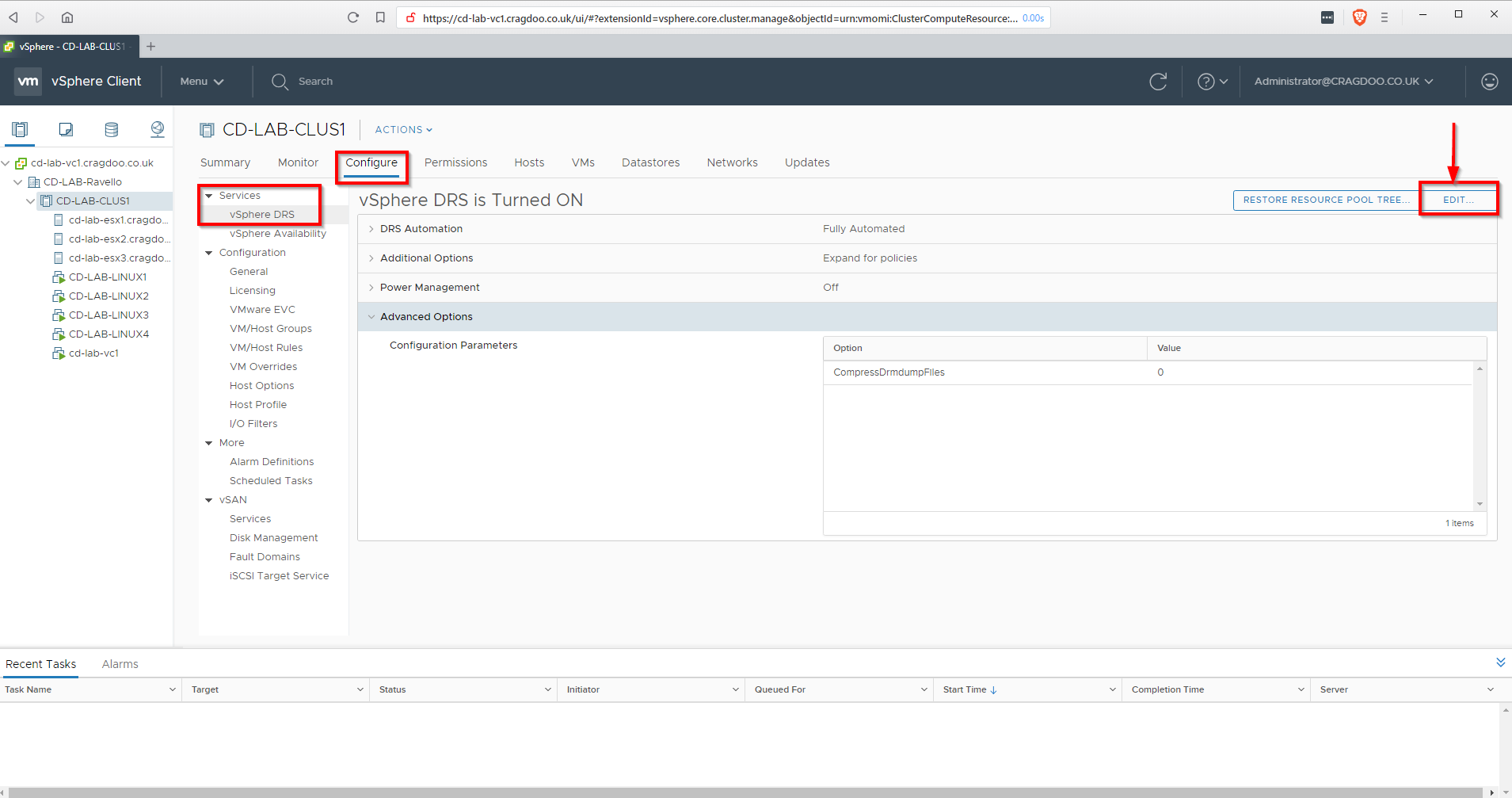Reload the page in browser
Image resolution: width=1512 pixels, height=798 pixels.
(353, 17)
